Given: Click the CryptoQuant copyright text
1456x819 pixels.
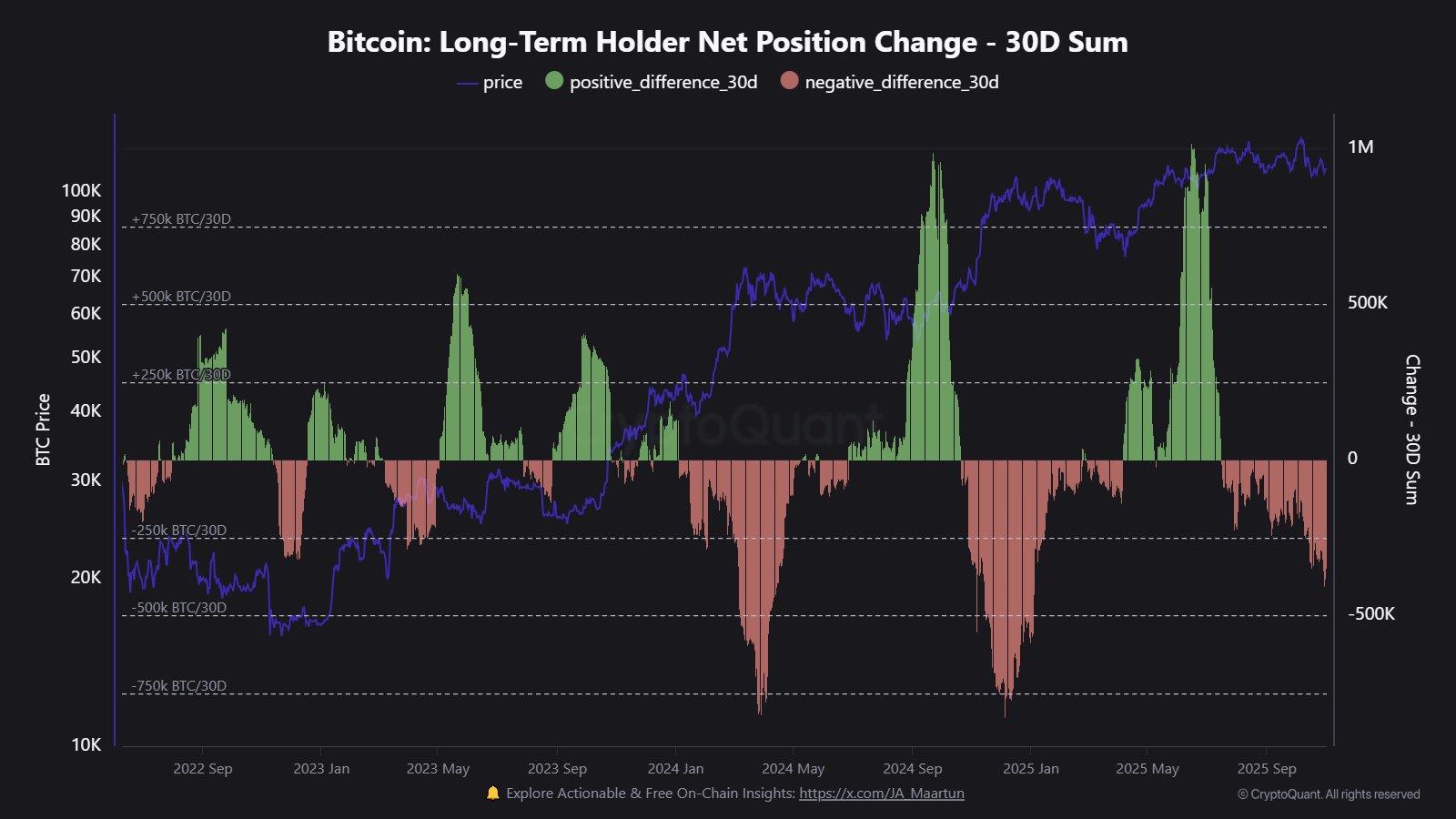Looking at the screenshot, I should pyautogui.click(x=1329, y=794).
